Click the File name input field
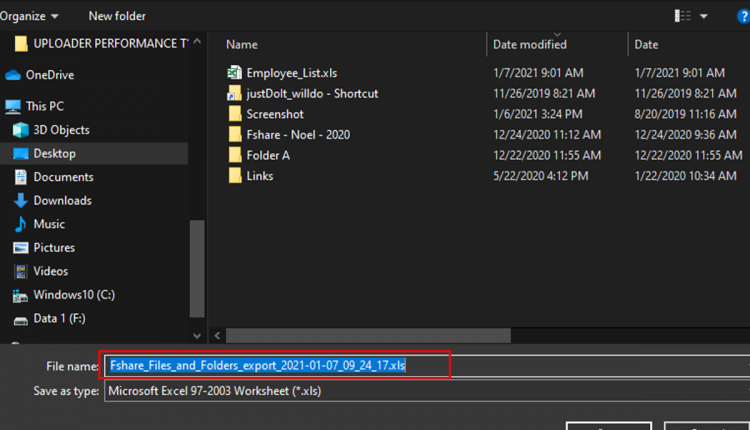This screenshot has width=750, height=430. 427,365
